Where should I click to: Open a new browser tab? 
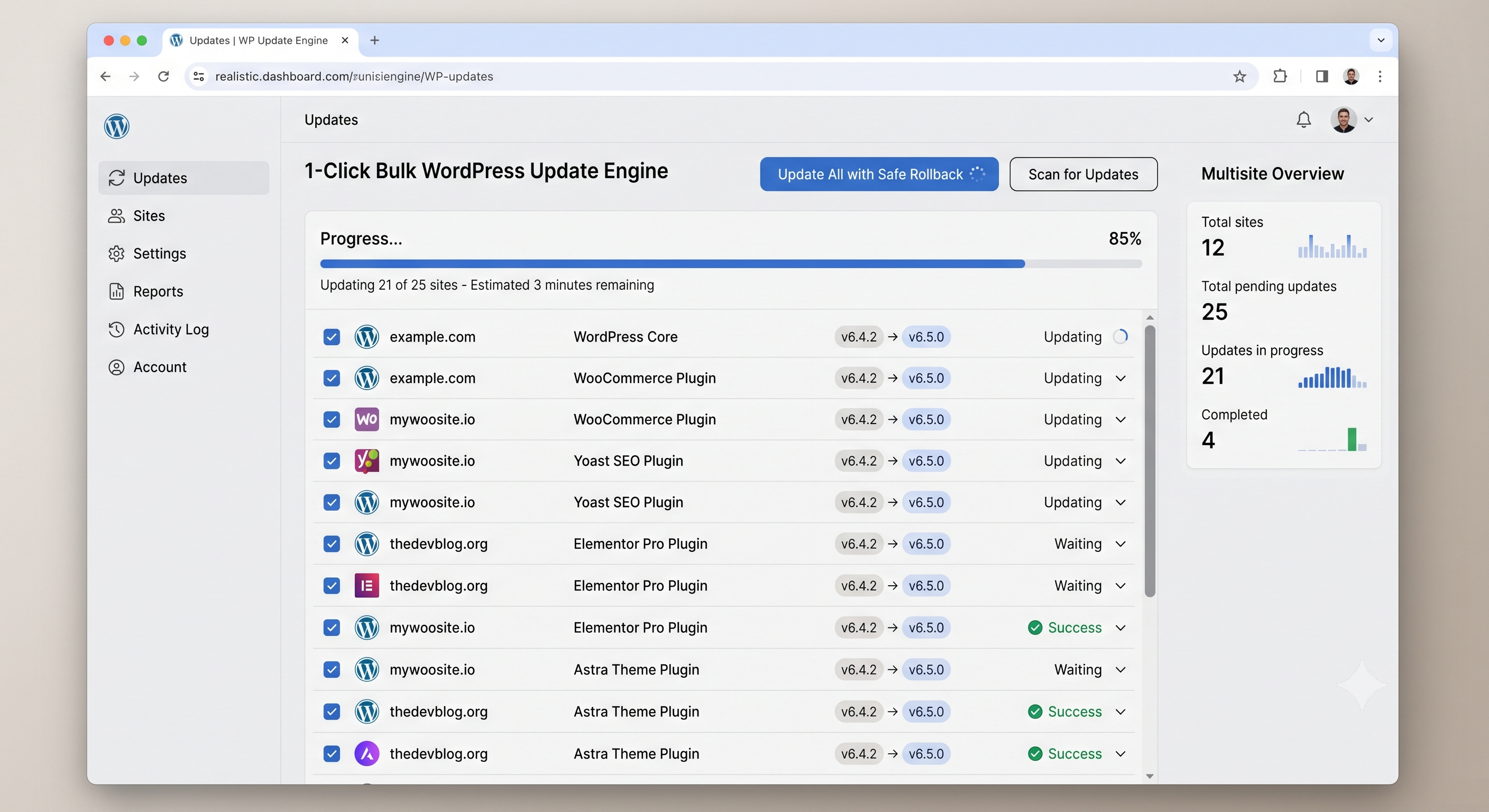pyautogui.click(x=374, y=40)
